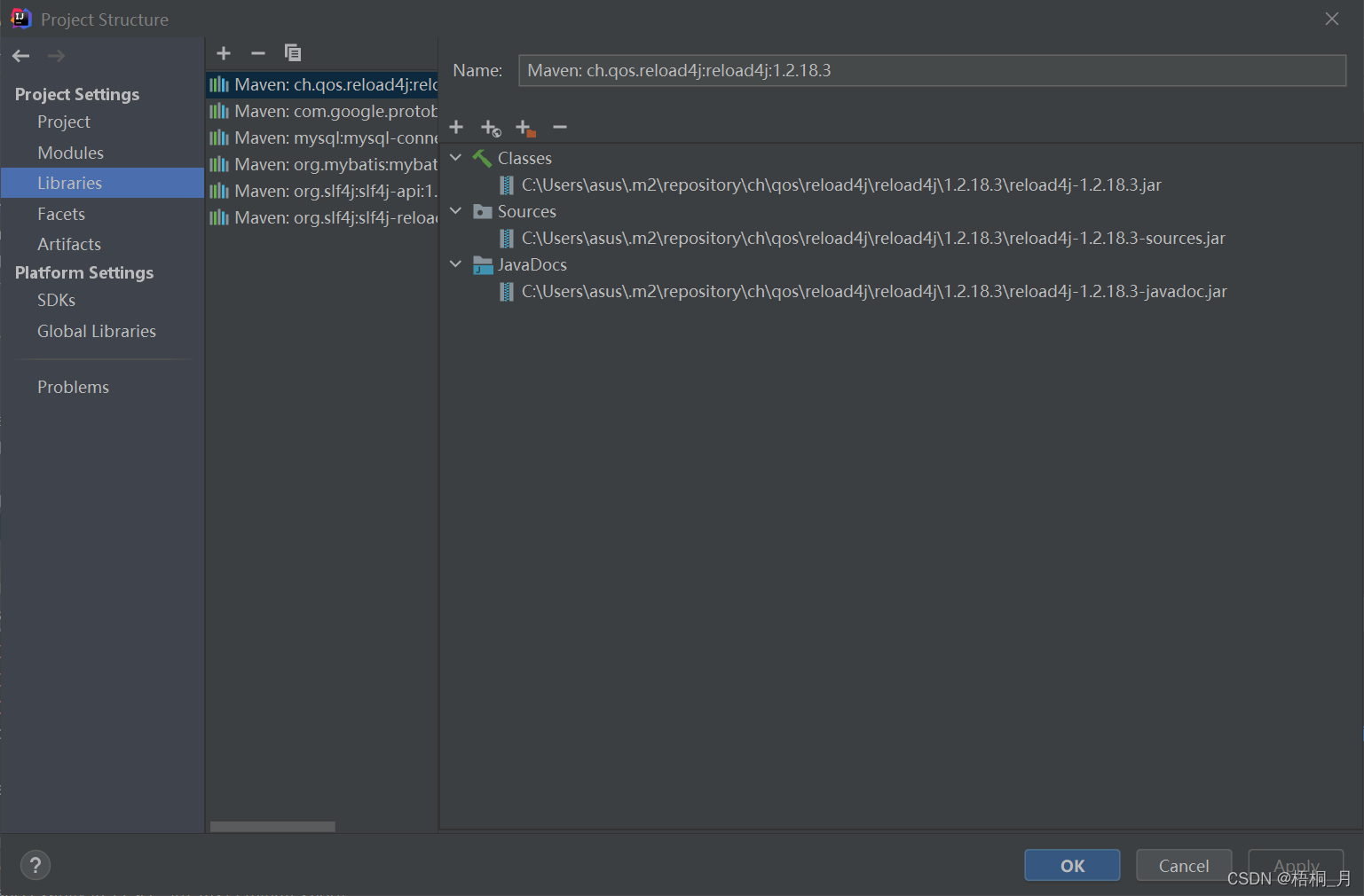Click the JavaDocs folder icon
The image size is (1364, 896).
(483, 264)
